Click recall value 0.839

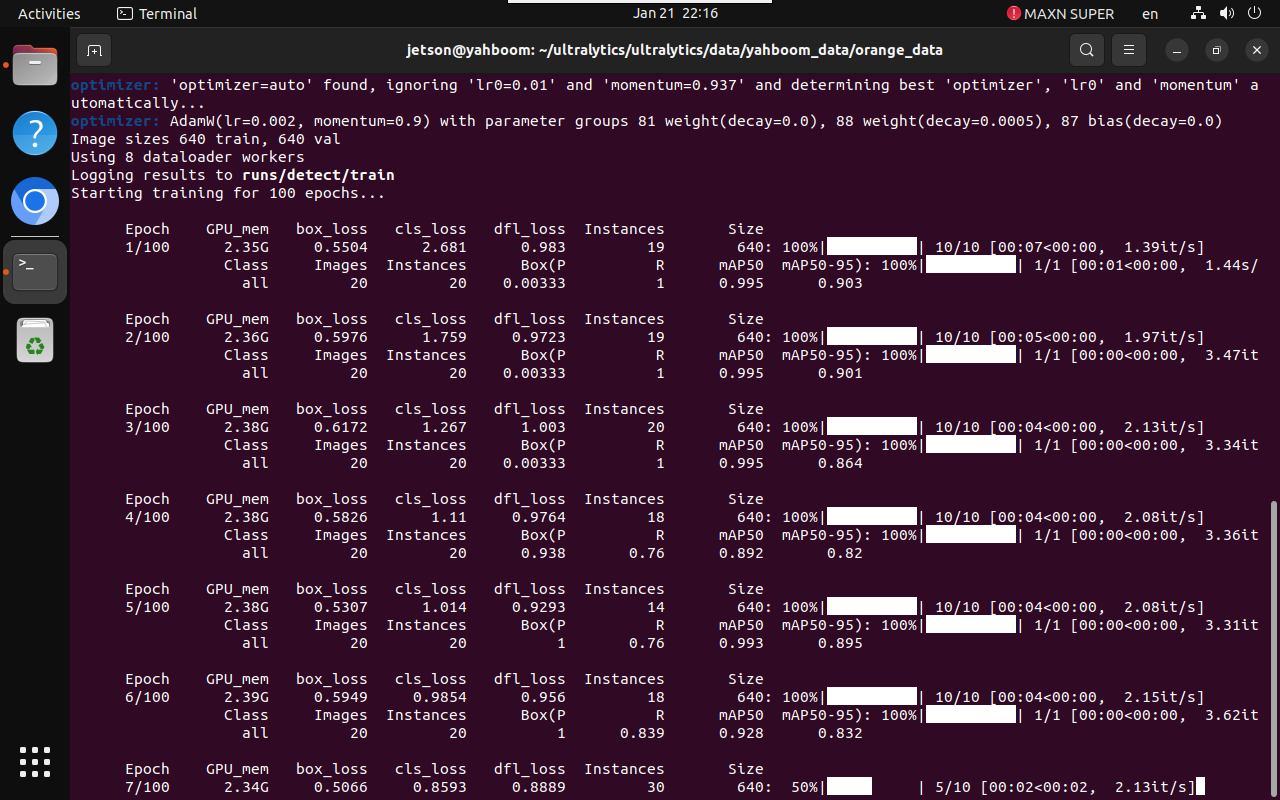(x=642, y=733)
